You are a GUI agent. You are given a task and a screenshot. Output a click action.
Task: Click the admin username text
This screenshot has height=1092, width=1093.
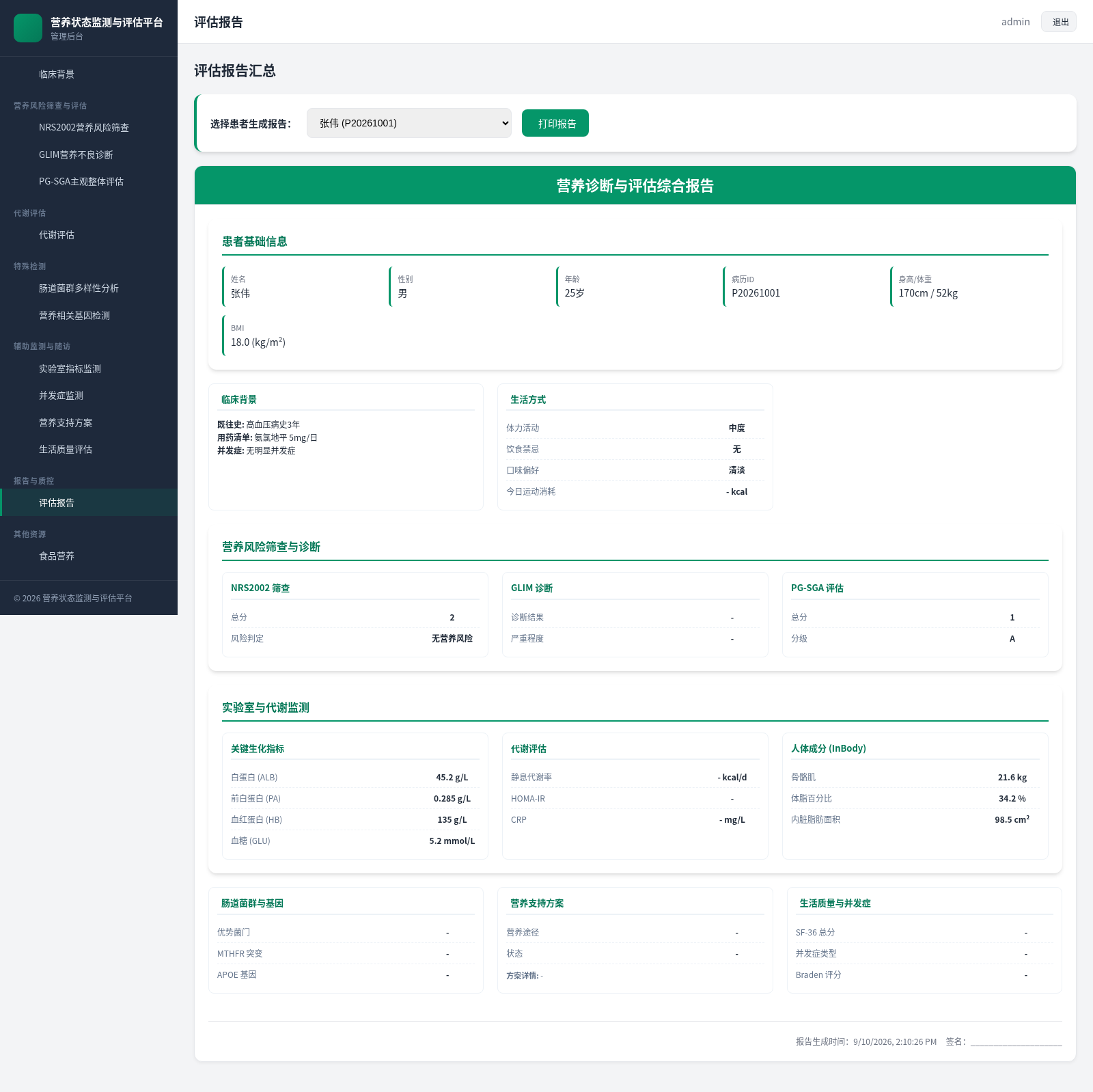(1015, 22)
